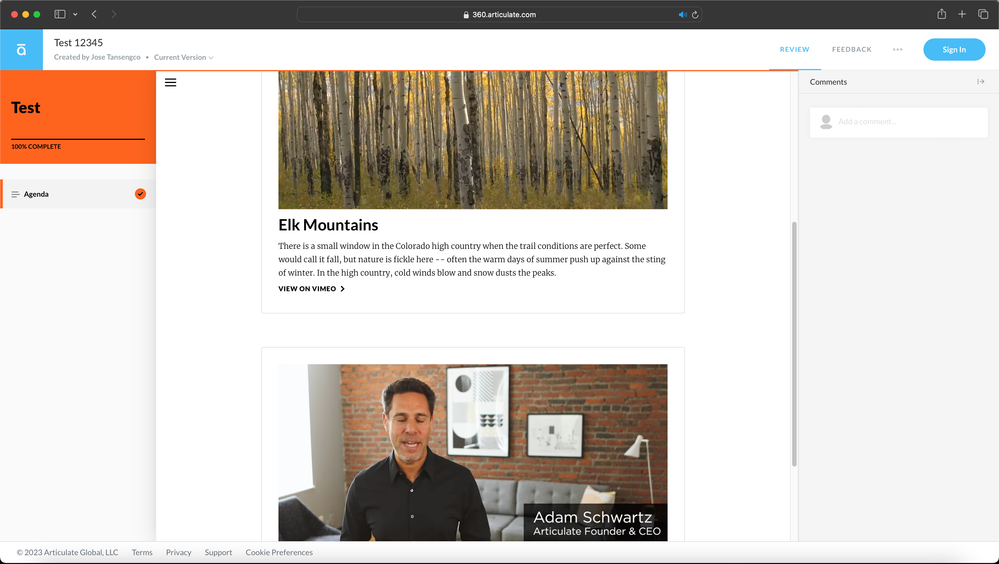Click the user avatar in the comment box
999x564 pixels.
[x=826, y=122]
